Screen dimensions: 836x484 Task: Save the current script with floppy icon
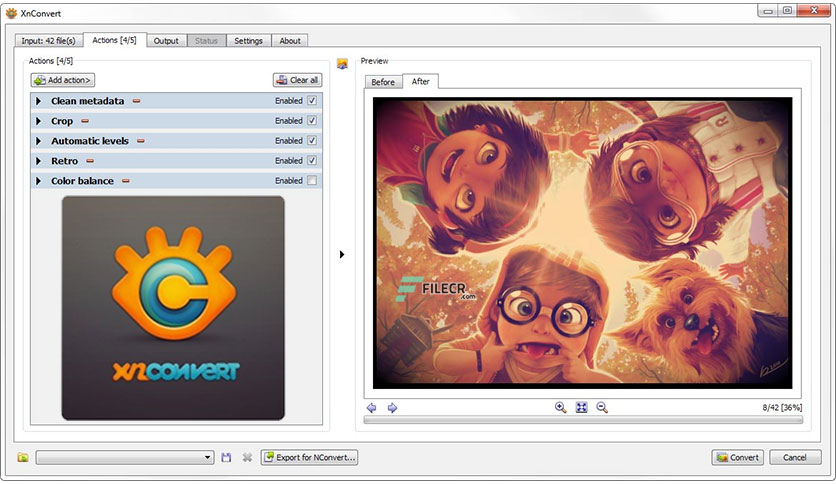coord(226,457)
